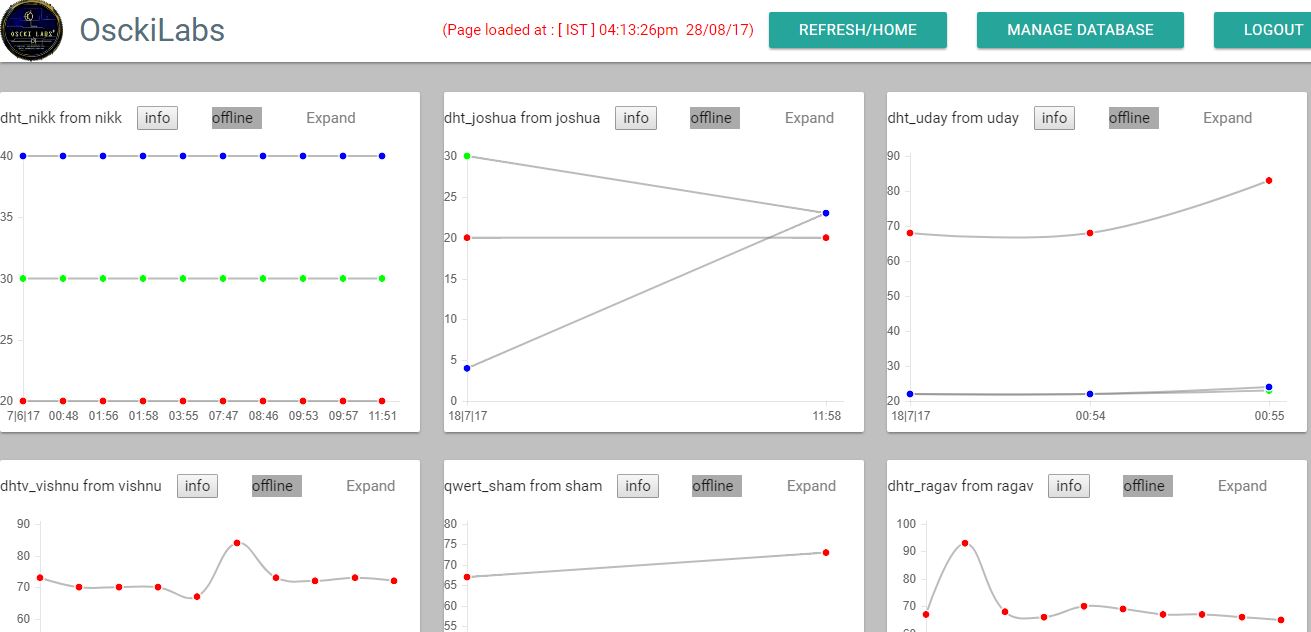Open info for dht_nikk
The height and width of the screenshot is (632, 1311).
(158, 118)
